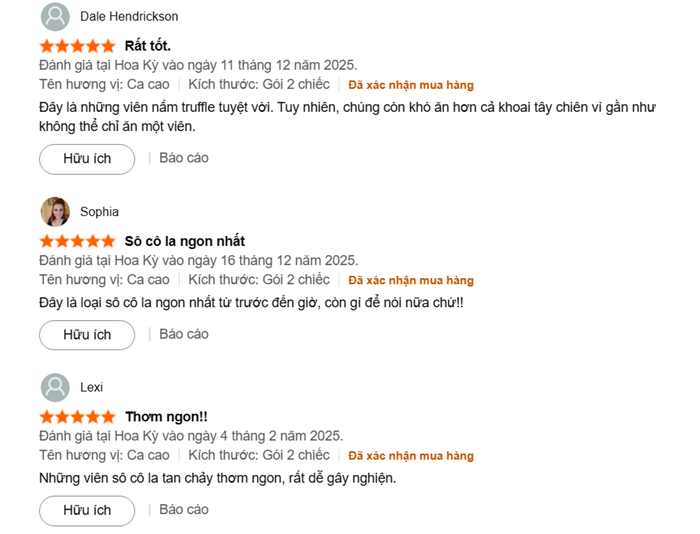Image resolution: width=700 pixels, height=534 pixels.
Task: Open the "Rất tốt." review title
Action: pos(148,46)
